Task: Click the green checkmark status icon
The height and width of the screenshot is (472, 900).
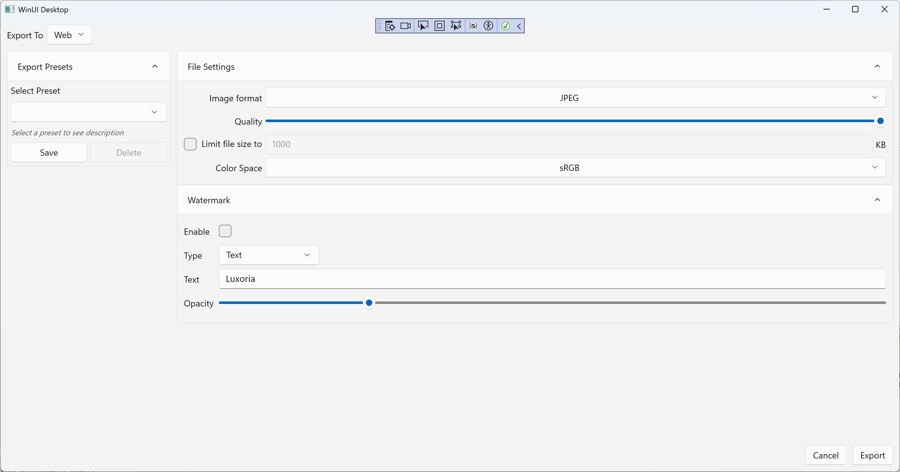Action: [506, 26]
